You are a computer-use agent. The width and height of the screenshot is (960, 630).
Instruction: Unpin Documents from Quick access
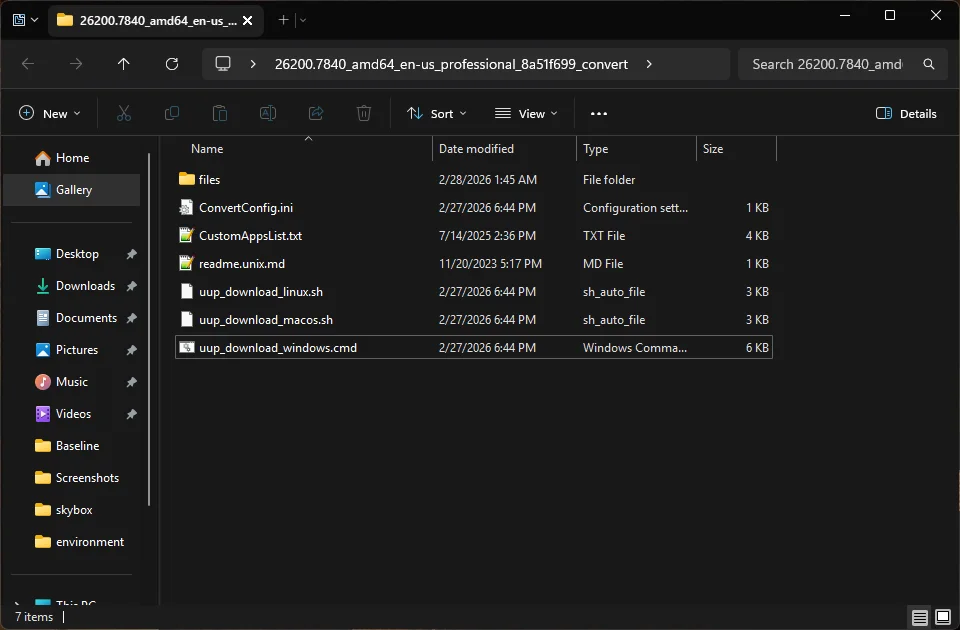point(131,318)
